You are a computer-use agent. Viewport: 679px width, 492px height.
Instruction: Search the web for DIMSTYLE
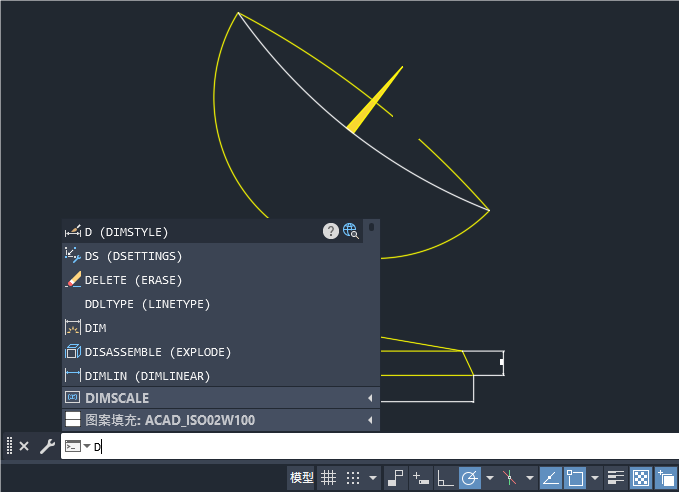[350, 231]
